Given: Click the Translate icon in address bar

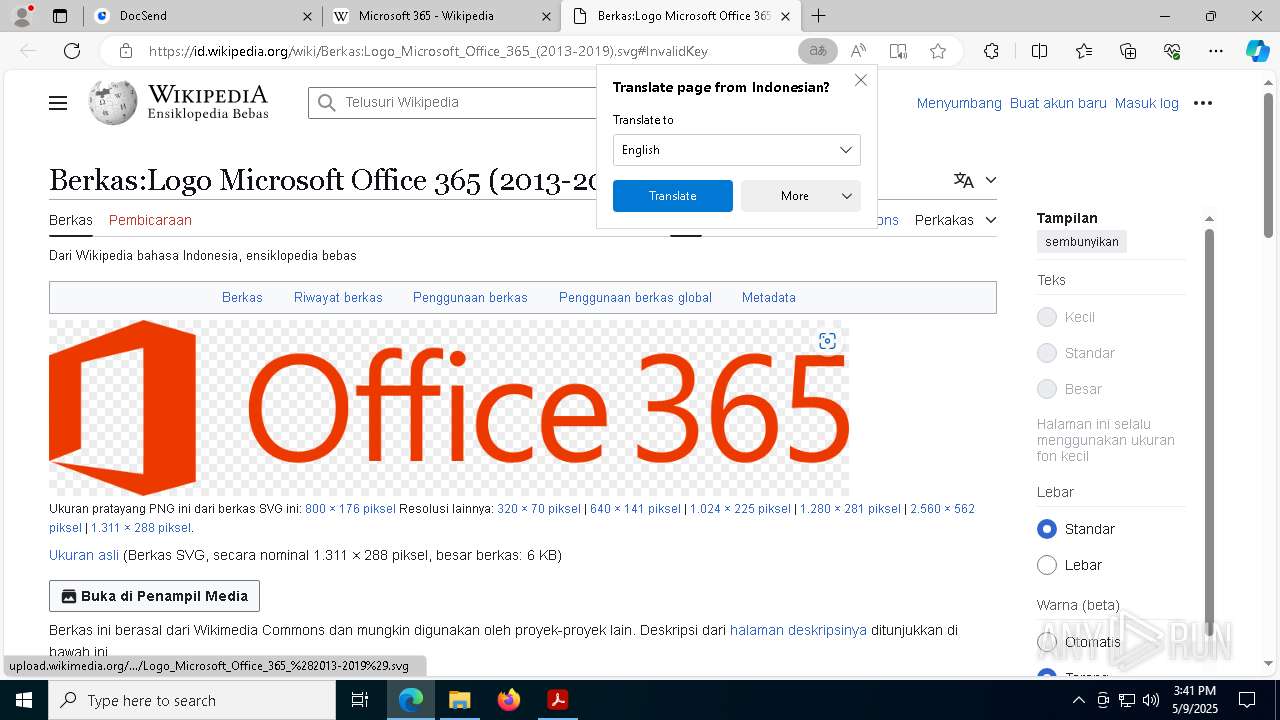Looking at the screenshot, I should 818,51.
